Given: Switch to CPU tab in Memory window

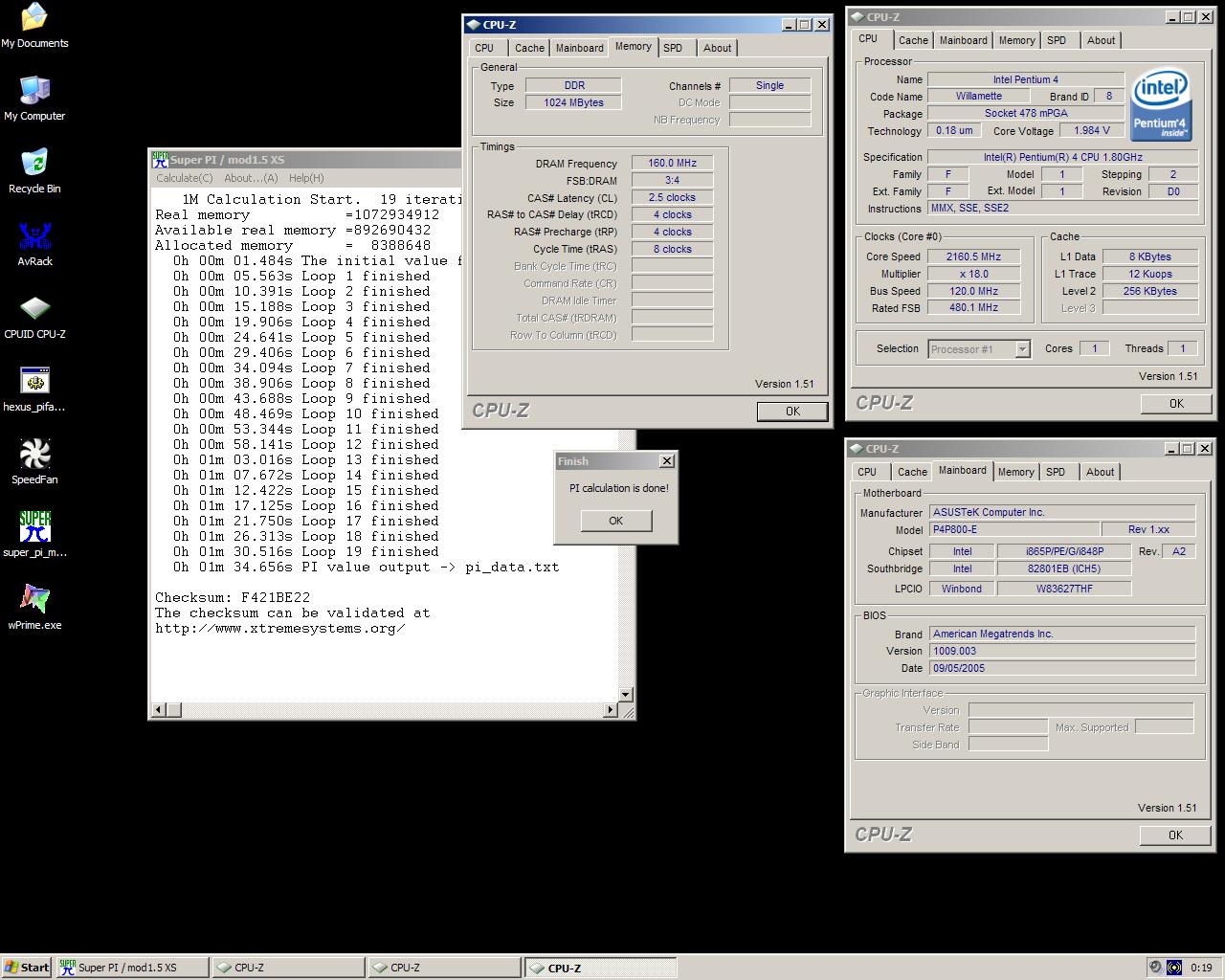Looking at the screenshot, I should pos(485,48).
